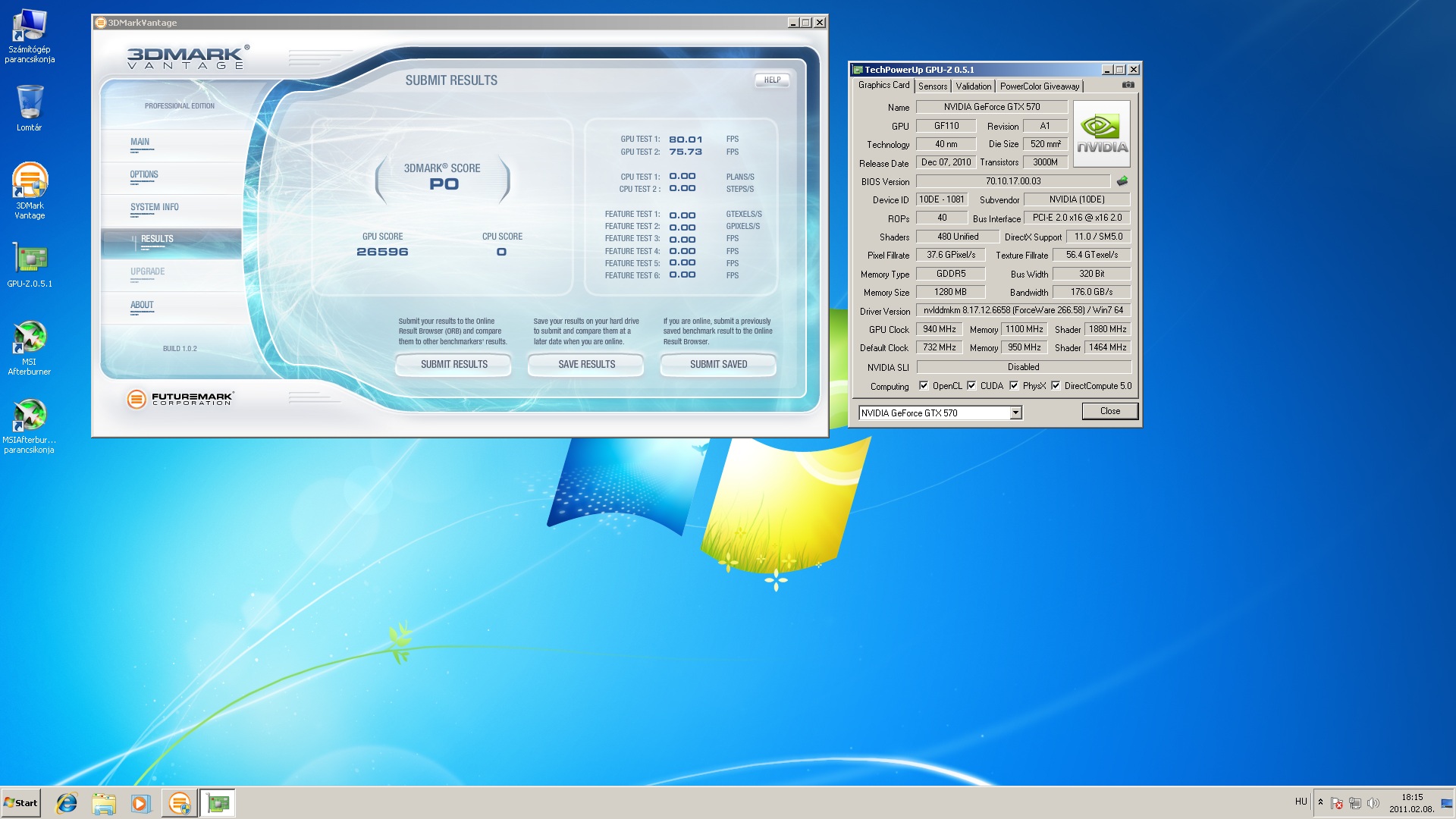Toggle the OpenCL checkbox
The height and width of the screenshot is (819, 1456).
[924, 386]
